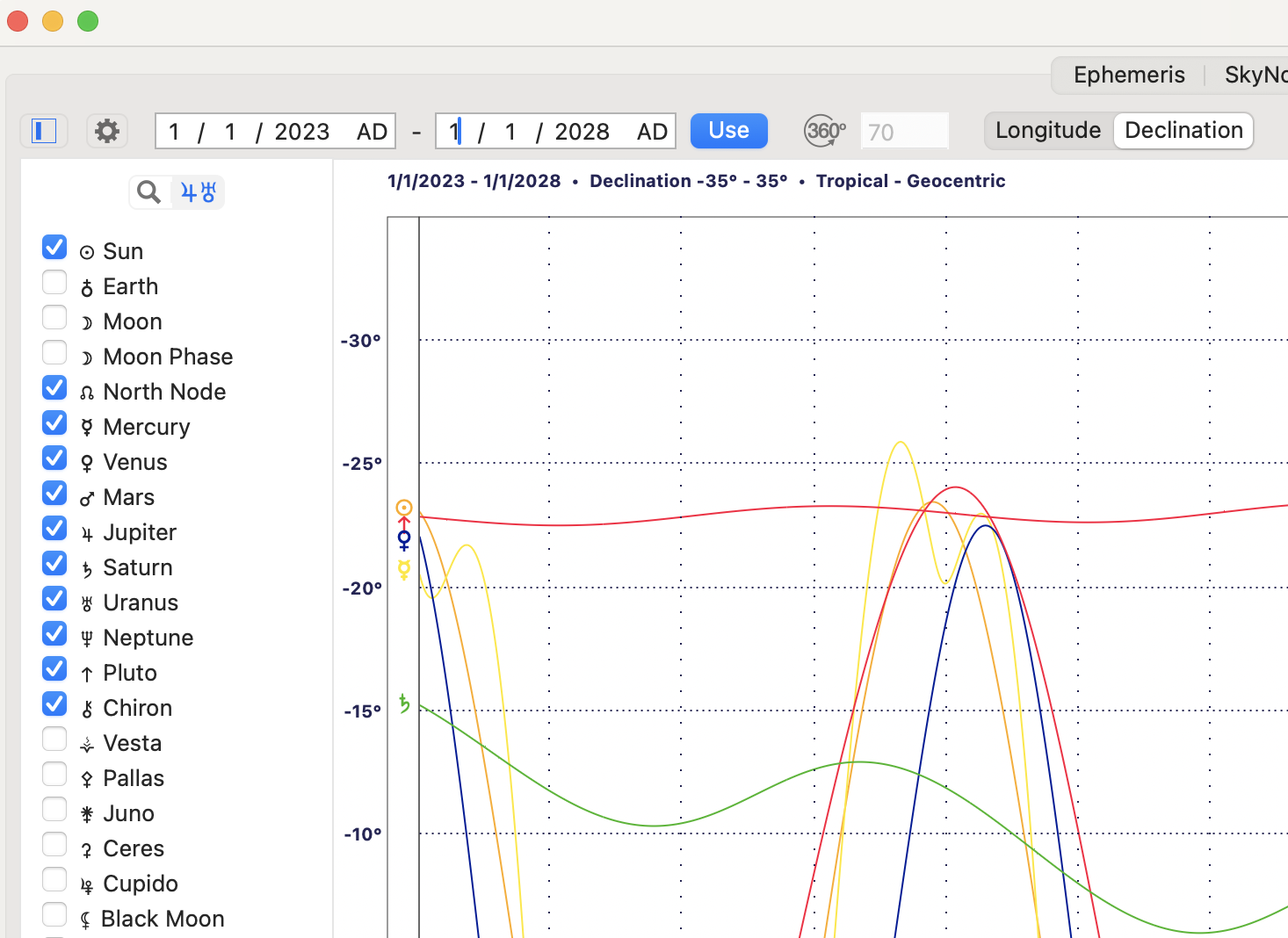Uncheck the Sun checkbox
The height and width of the screenshot is (938, 1288).
point(54,247)
